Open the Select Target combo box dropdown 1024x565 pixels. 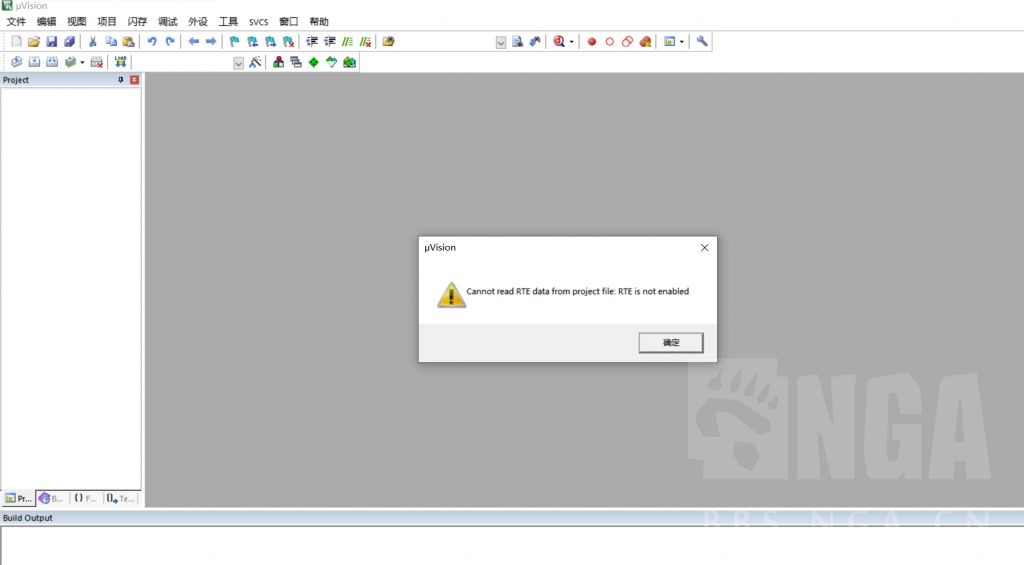[238, 63]
